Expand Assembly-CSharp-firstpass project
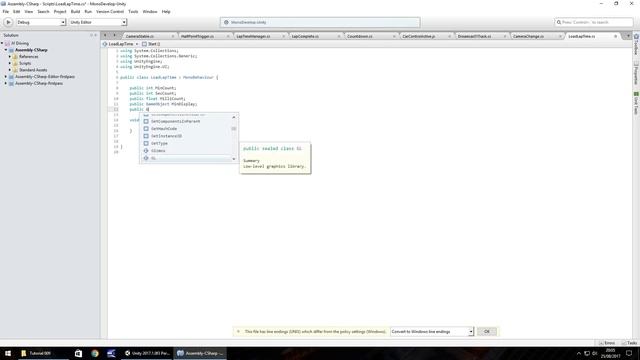The width and height of the screenshot is (640, 360). pos(6,83)
